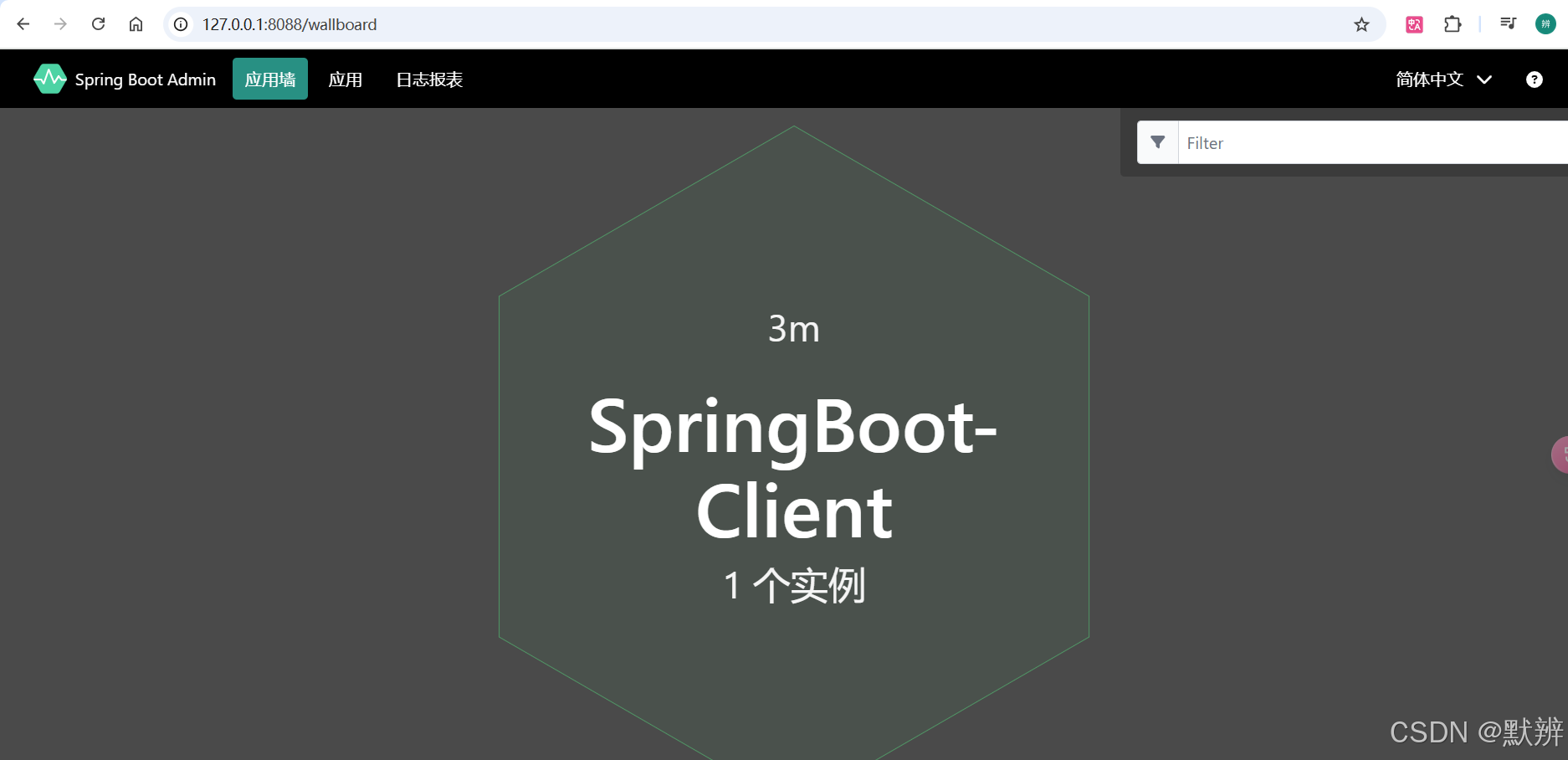
Task: Click the site info icon in address bar
Action: tap(180, 24)
